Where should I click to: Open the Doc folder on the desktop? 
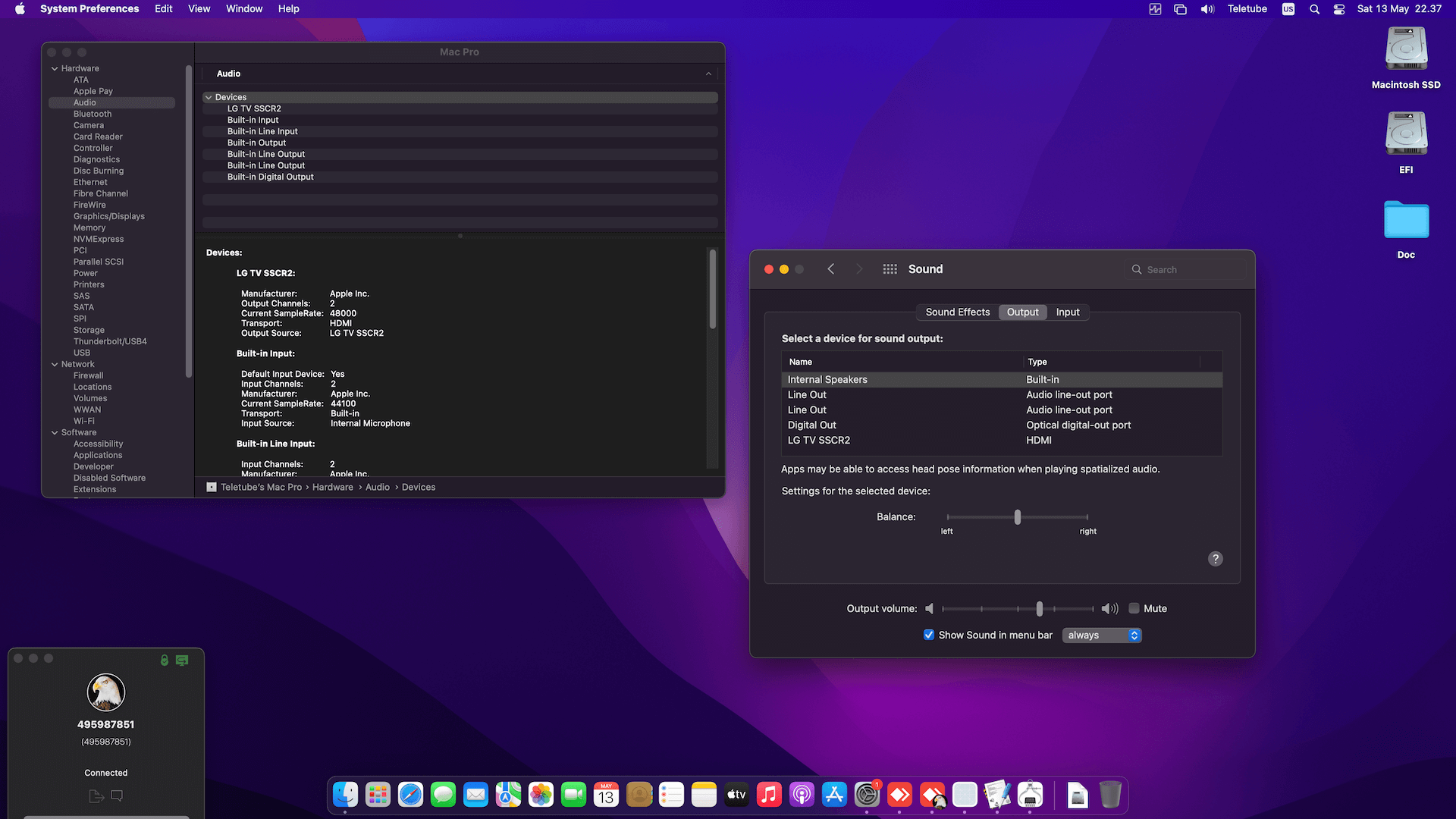[1406, 230]
